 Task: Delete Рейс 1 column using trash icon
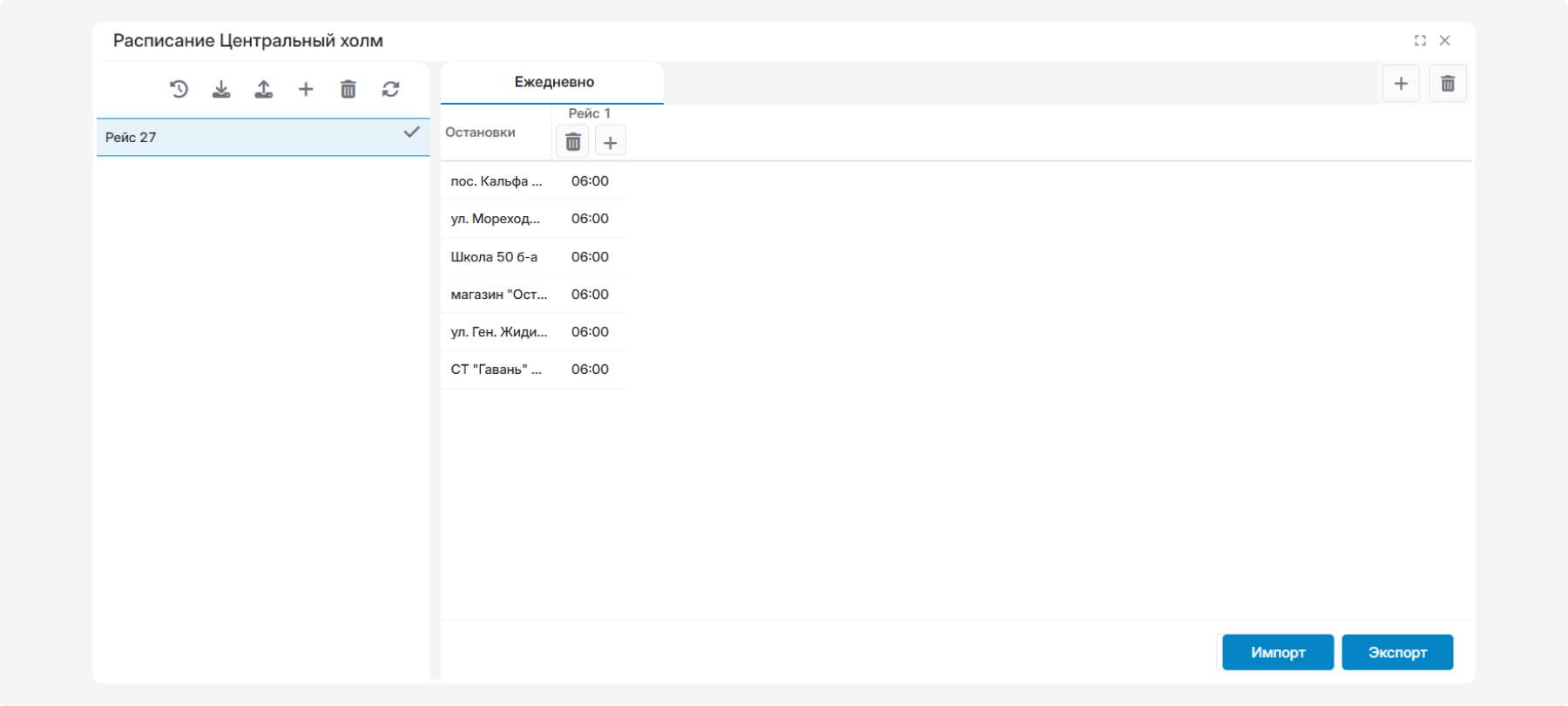click(x=573, y=142)
